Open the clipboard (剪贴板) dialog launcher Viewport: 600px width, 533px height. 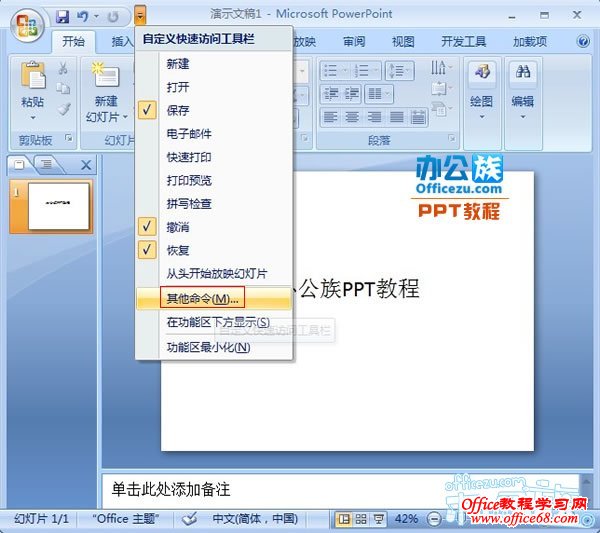pos(69,137)
